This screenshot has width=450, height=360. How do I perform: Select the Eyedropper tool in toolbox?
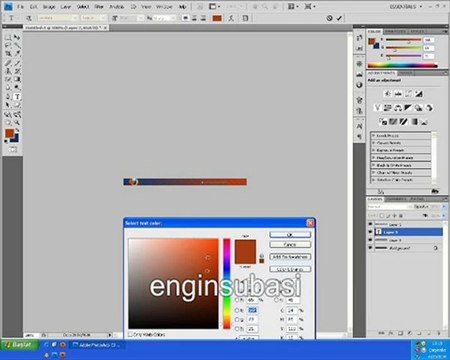tap(17, 54)
